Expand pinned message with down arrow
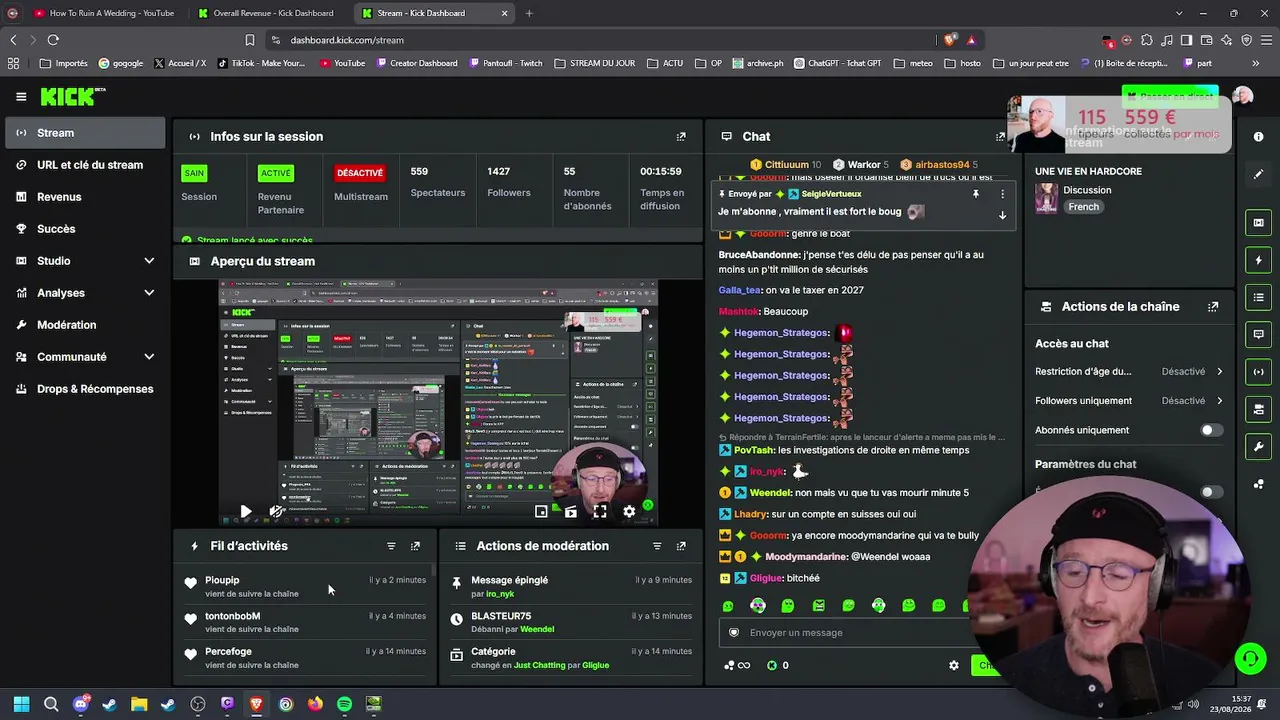Image resolution: width=1280 pixels, height=720 pixels. point(1002,214)
